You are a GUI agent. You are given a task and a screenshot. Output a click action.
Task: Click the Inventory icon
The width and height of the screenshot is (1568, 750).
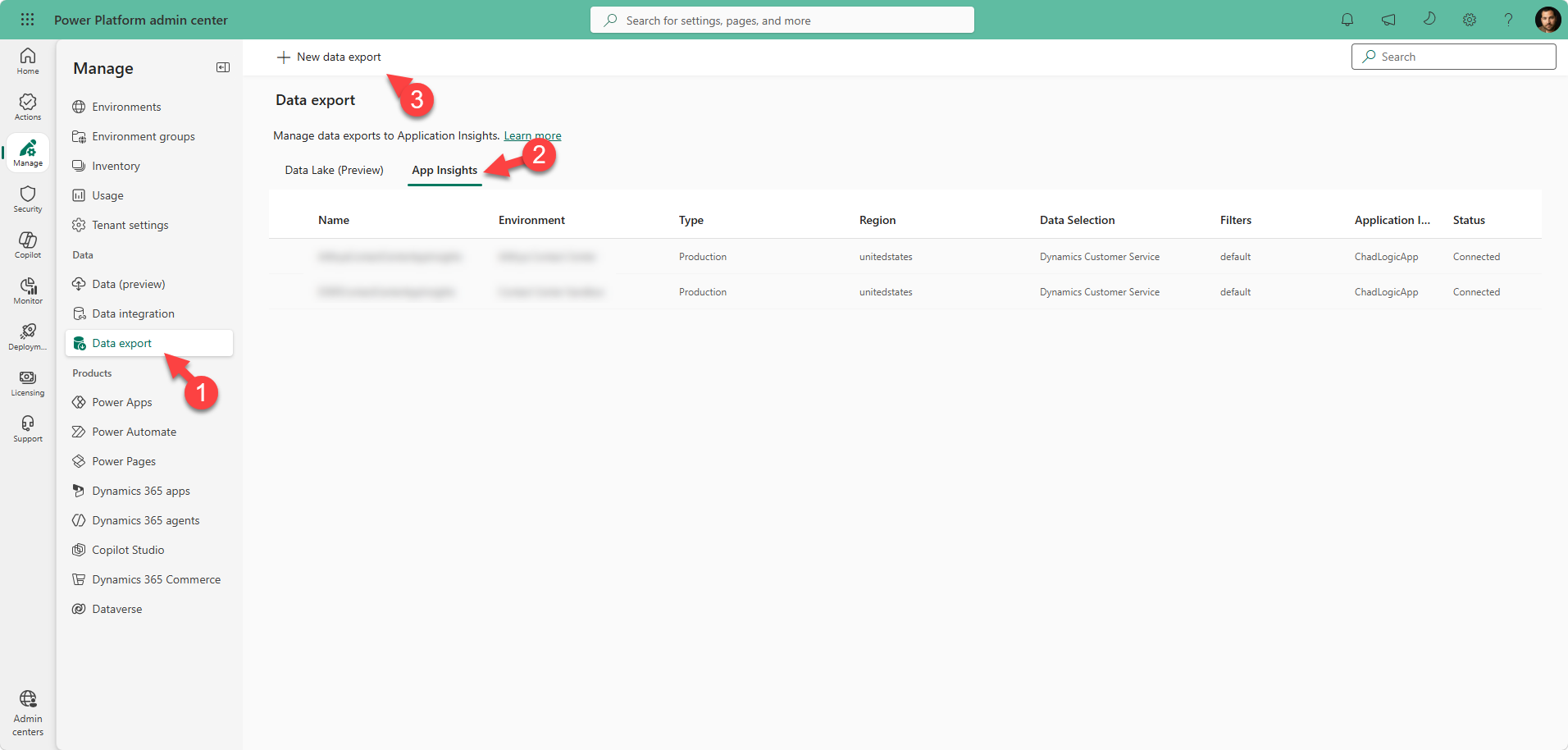(79, 166)
